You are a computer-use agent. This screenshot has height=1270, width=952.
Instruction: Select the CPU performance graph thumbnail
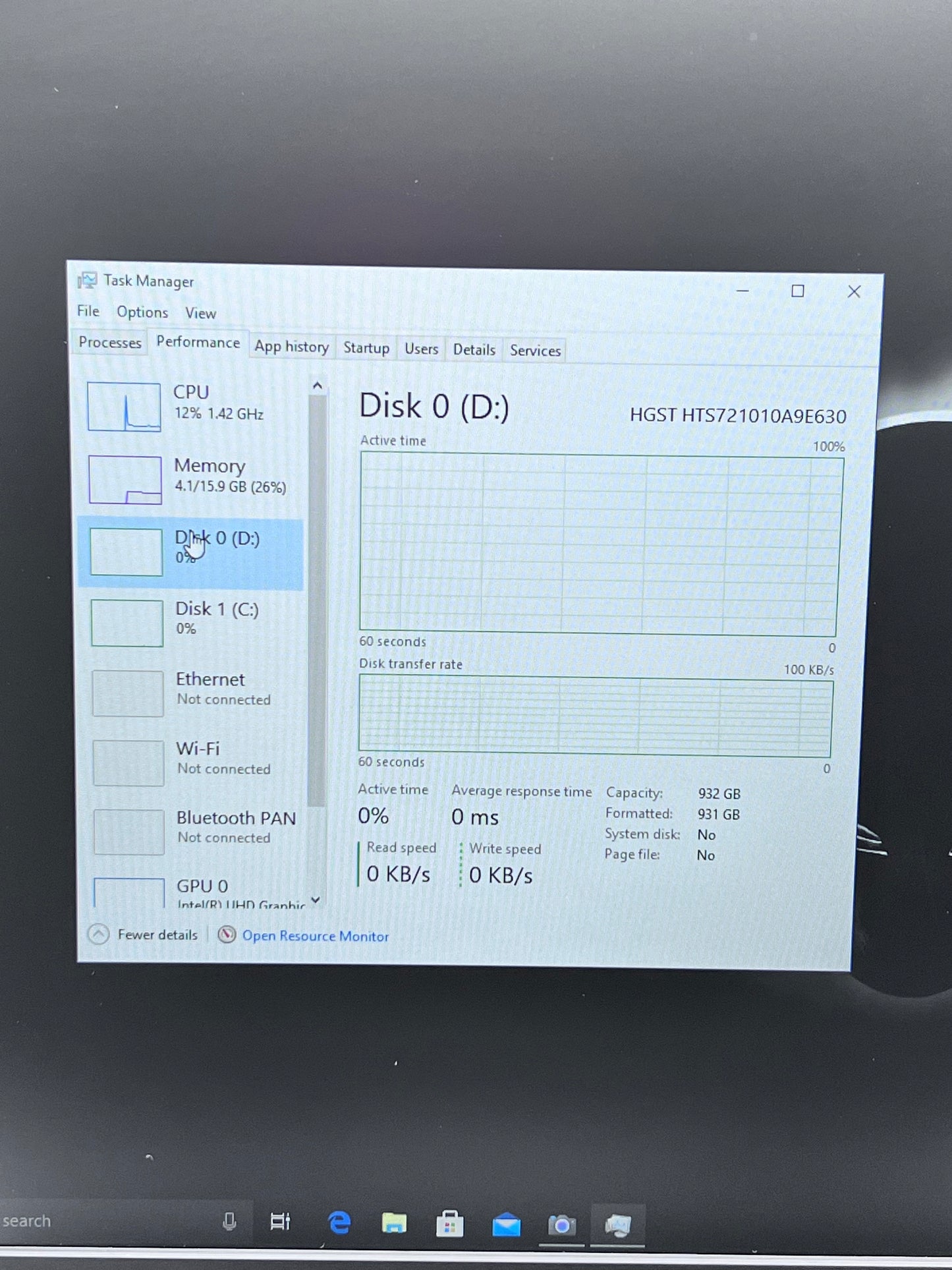coord(124,407)
